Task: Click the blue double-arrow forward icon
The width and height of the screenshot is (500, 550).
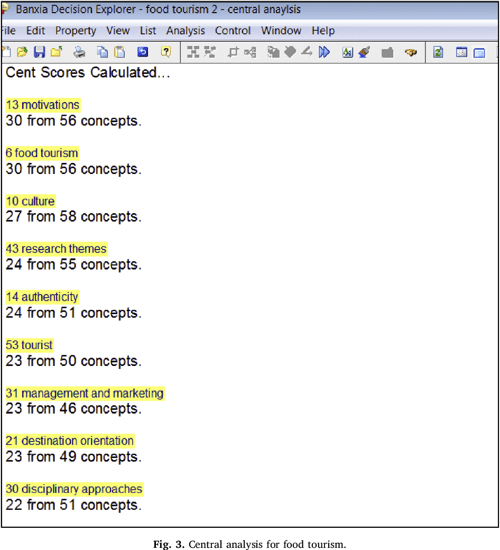Action: coord(324,52)
